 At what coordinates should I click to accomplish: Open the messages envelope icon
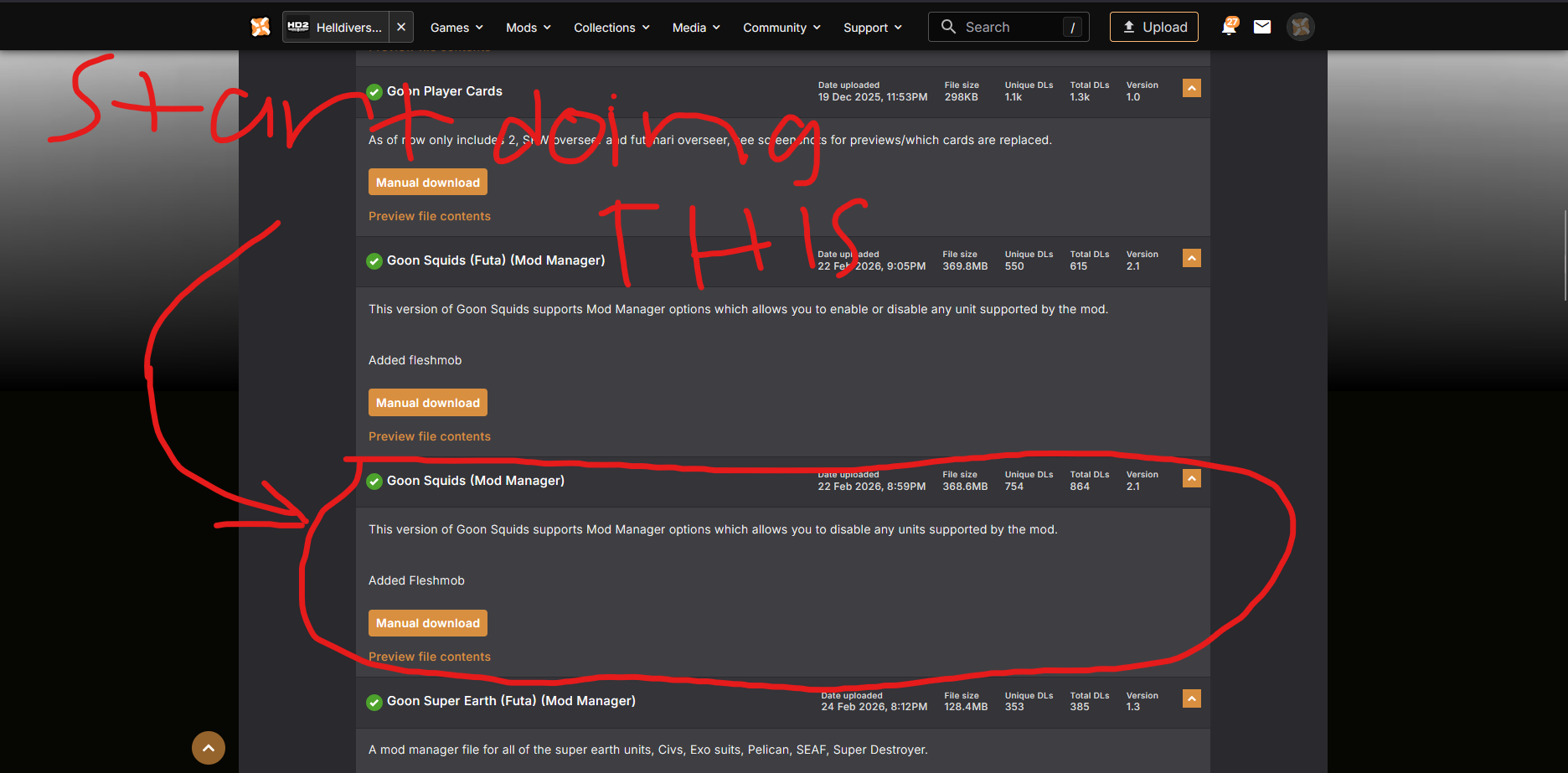[x=1262, y=27]
